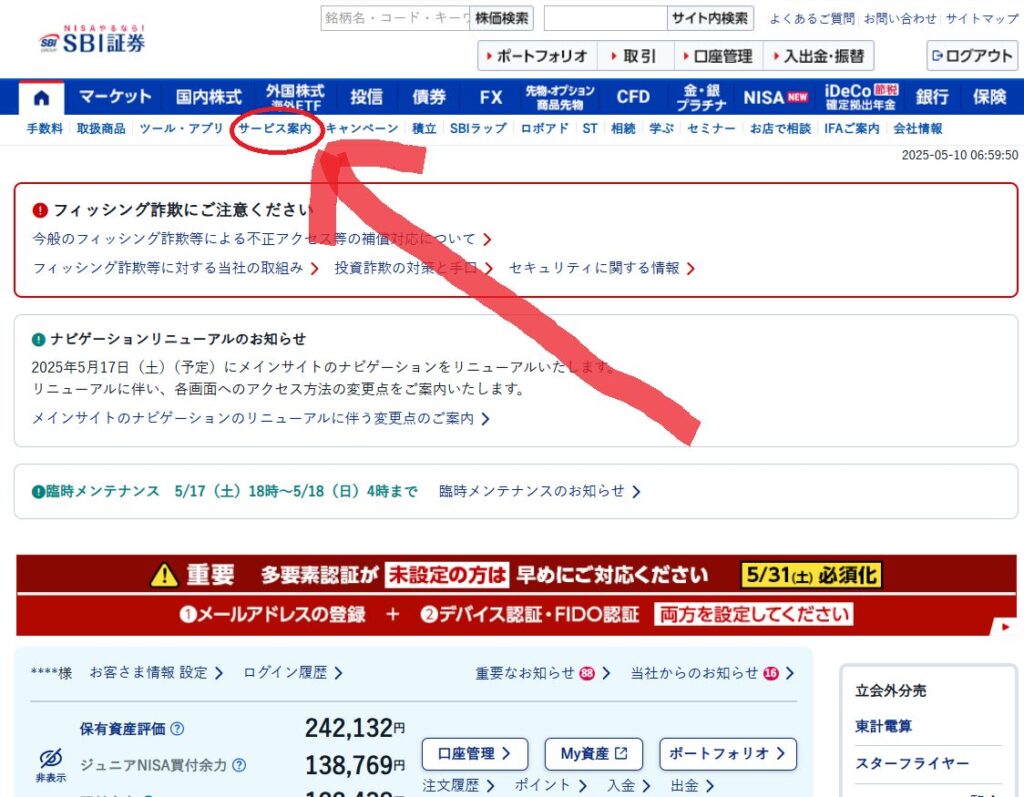1024x797 pixels.
Task: Click the external link icon on My資産
Action: [x=621, y=753]
